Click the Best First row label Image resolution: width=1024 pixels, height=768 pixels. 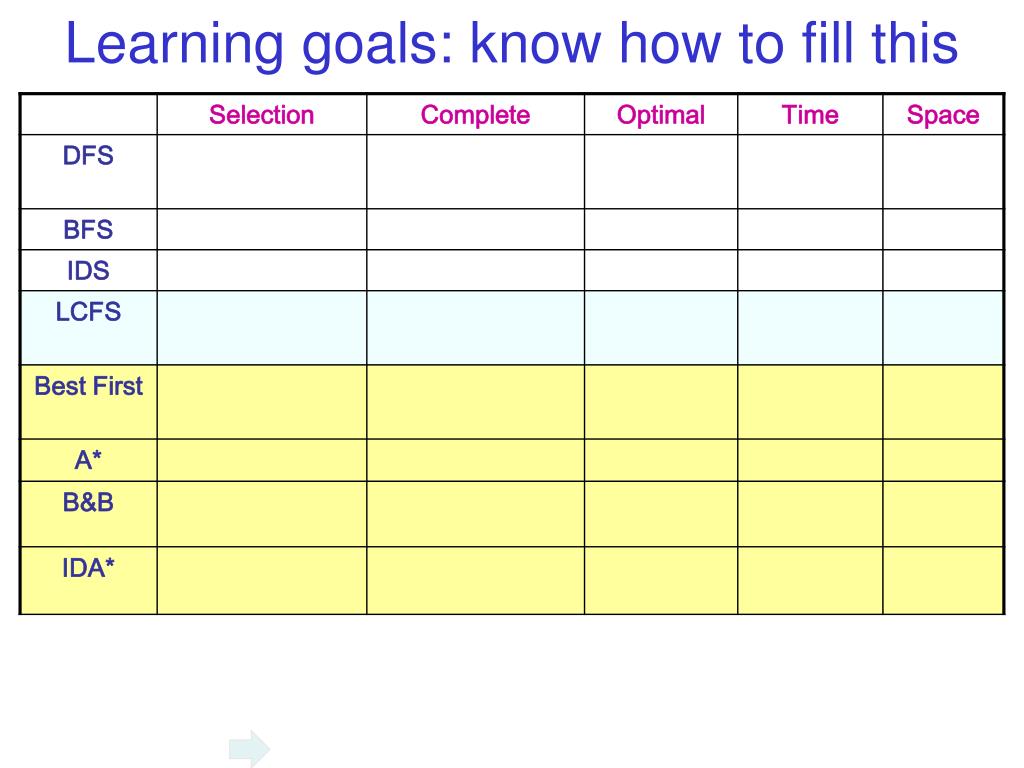88,386
